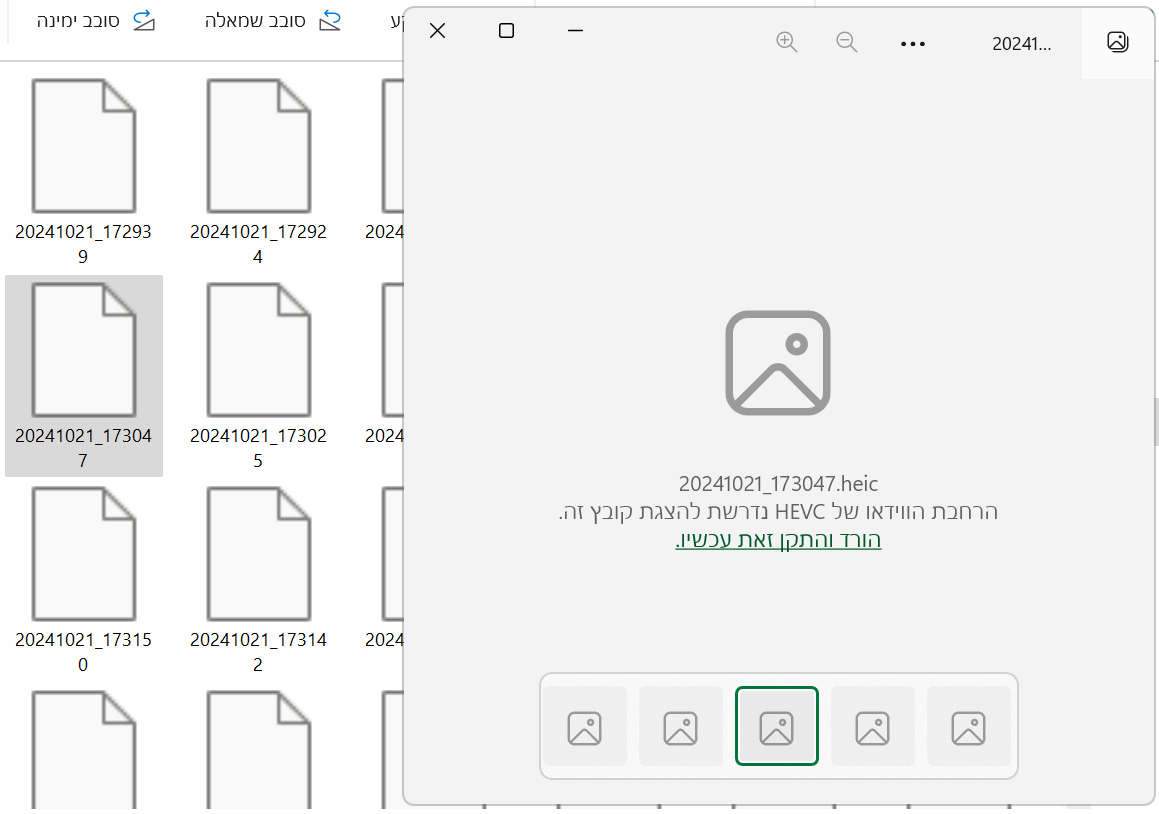1159x814 pixels.
Task: Zoom out of the photo
Action: tap(846, 42)
